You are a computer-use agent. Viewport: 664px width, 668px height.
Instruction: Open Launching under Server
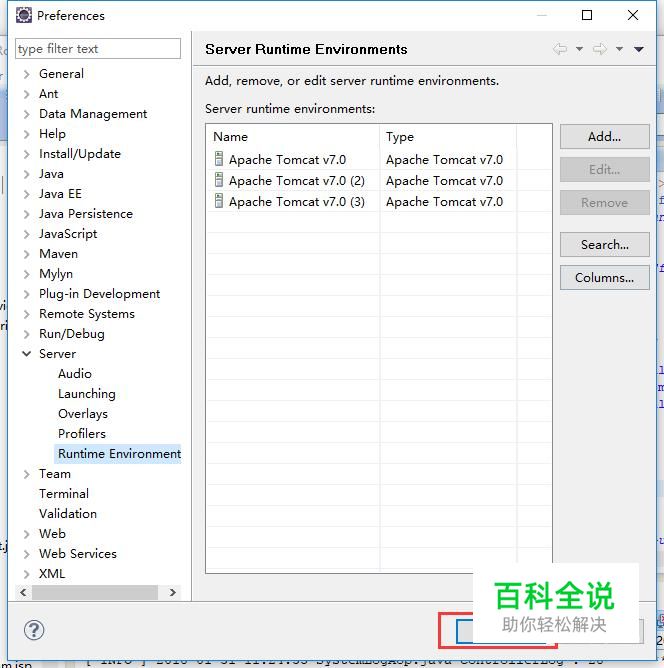click(87, 394)
